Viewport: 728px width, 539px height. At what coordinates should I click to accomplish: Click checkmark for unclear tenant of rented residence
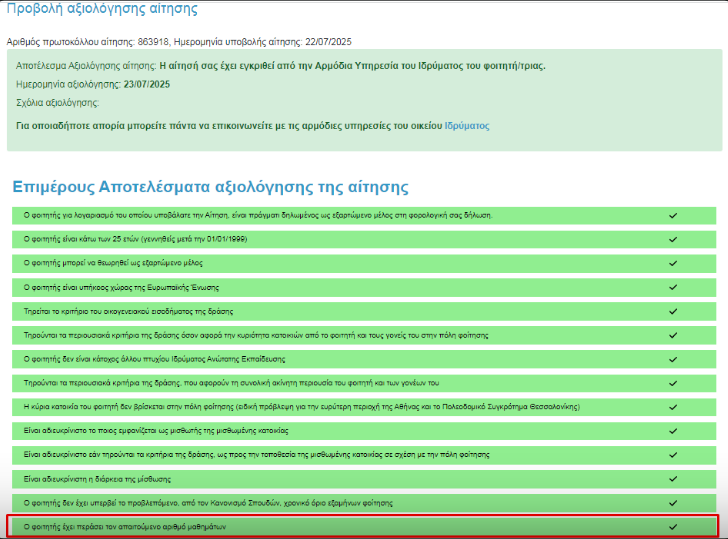(672, 430)
